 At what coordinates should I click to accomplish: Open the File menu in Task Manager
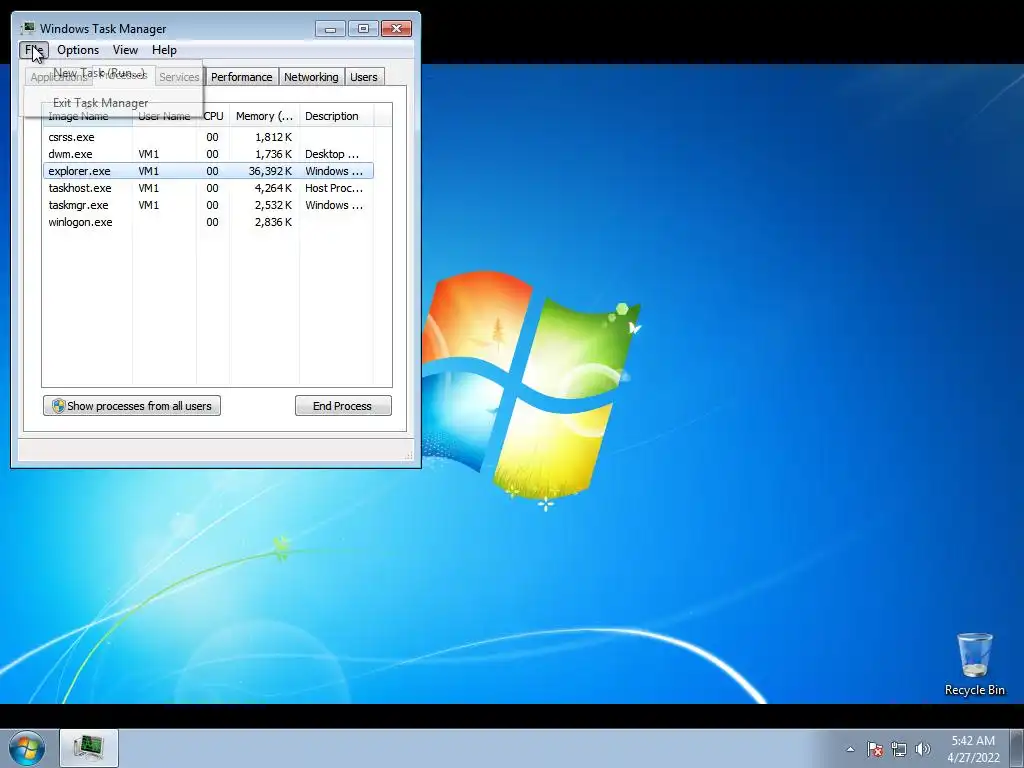coord(33,50)
